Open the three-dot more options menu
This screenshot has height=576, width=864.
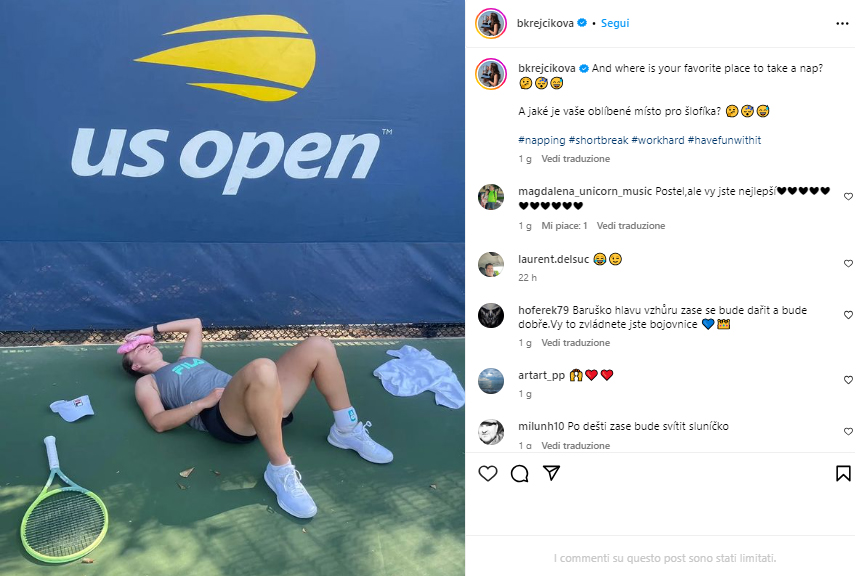842,23
